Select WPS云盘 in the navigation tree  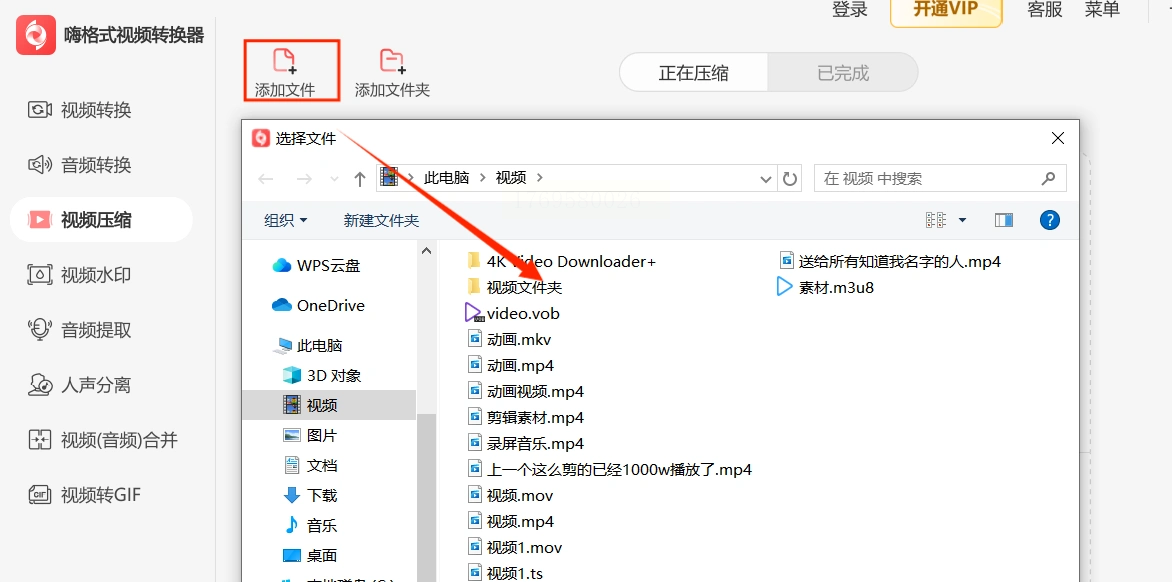coord(315,265)
